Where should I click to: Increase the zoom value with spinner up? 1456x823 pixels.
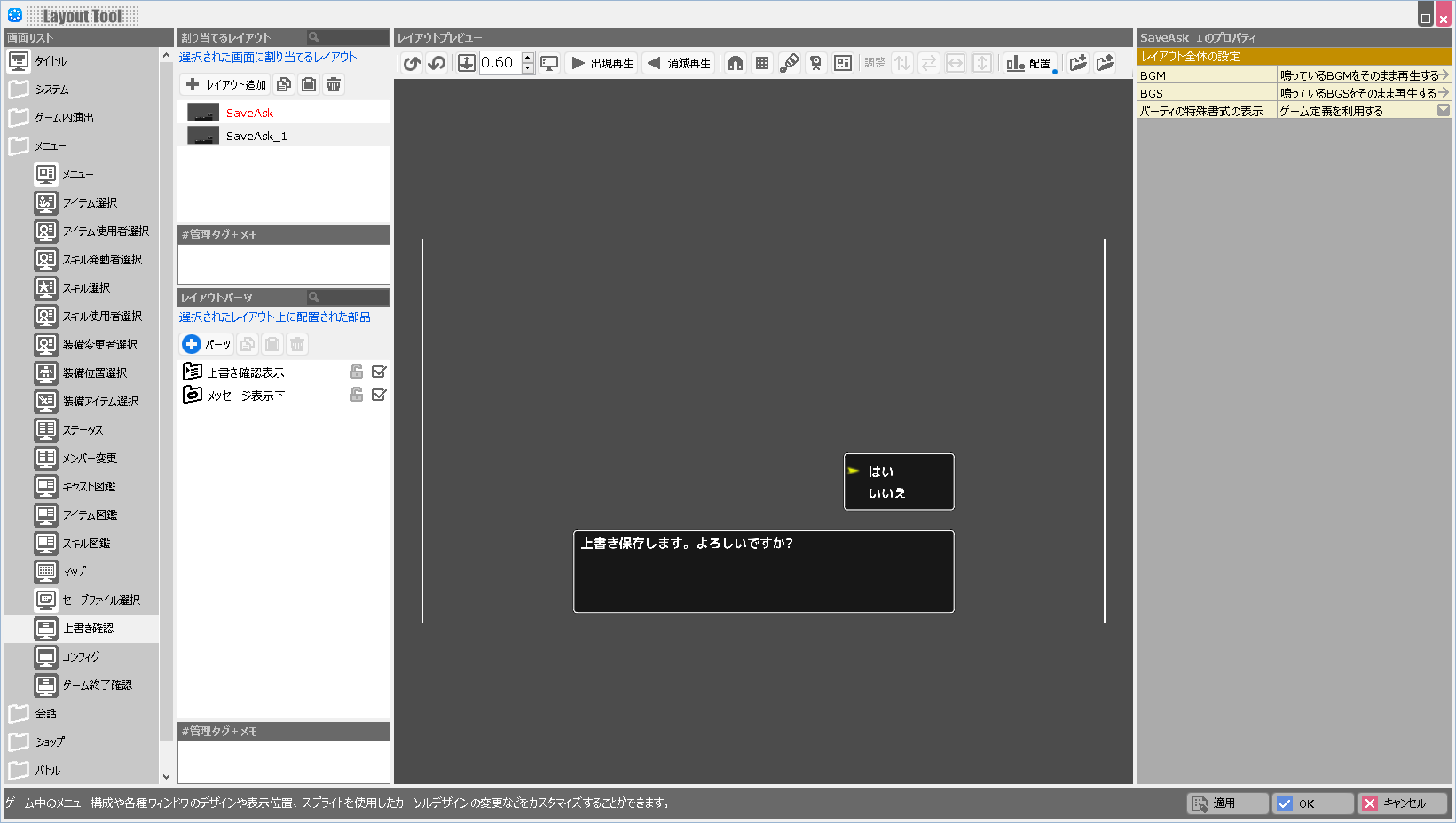coord(528,58)
